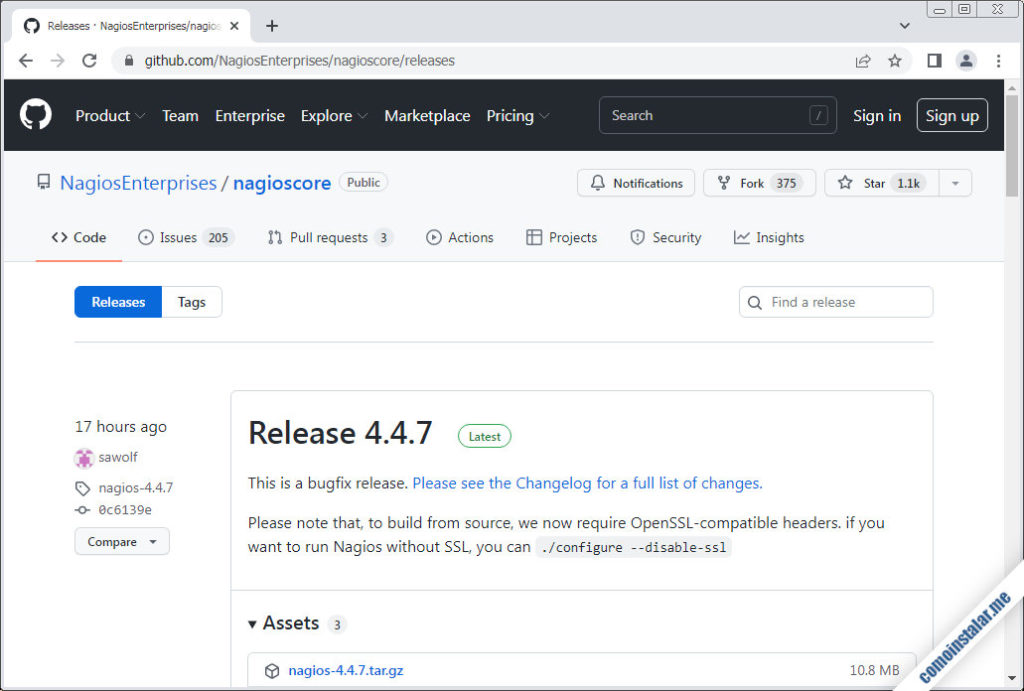The image size is (1024, 691).
Task: Open the Product dropdown menu
Action: point(109,115)
